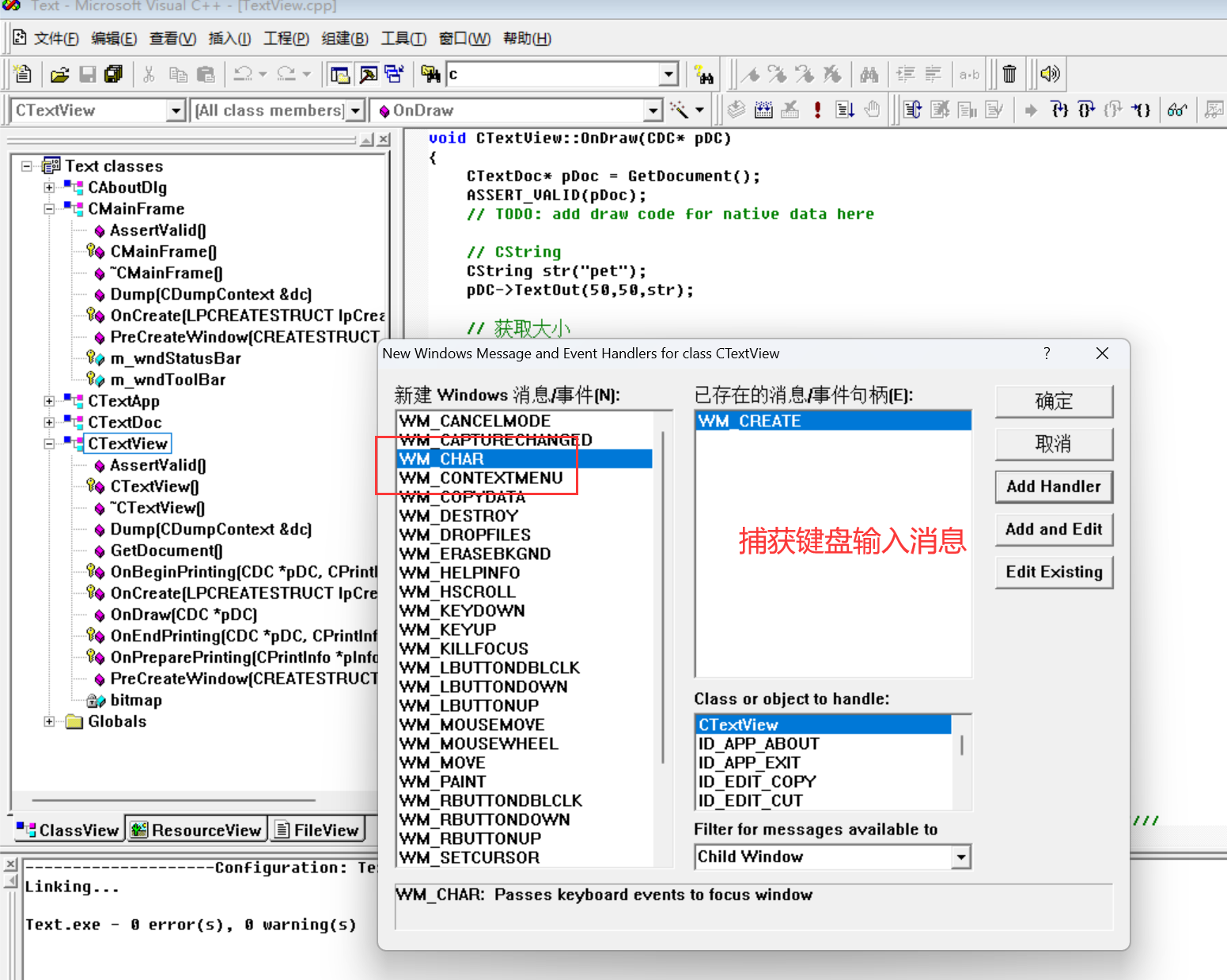Toggle the Output window hammer icon
The width and height of the screenshot is (1227, 980).
pos(368,74)
